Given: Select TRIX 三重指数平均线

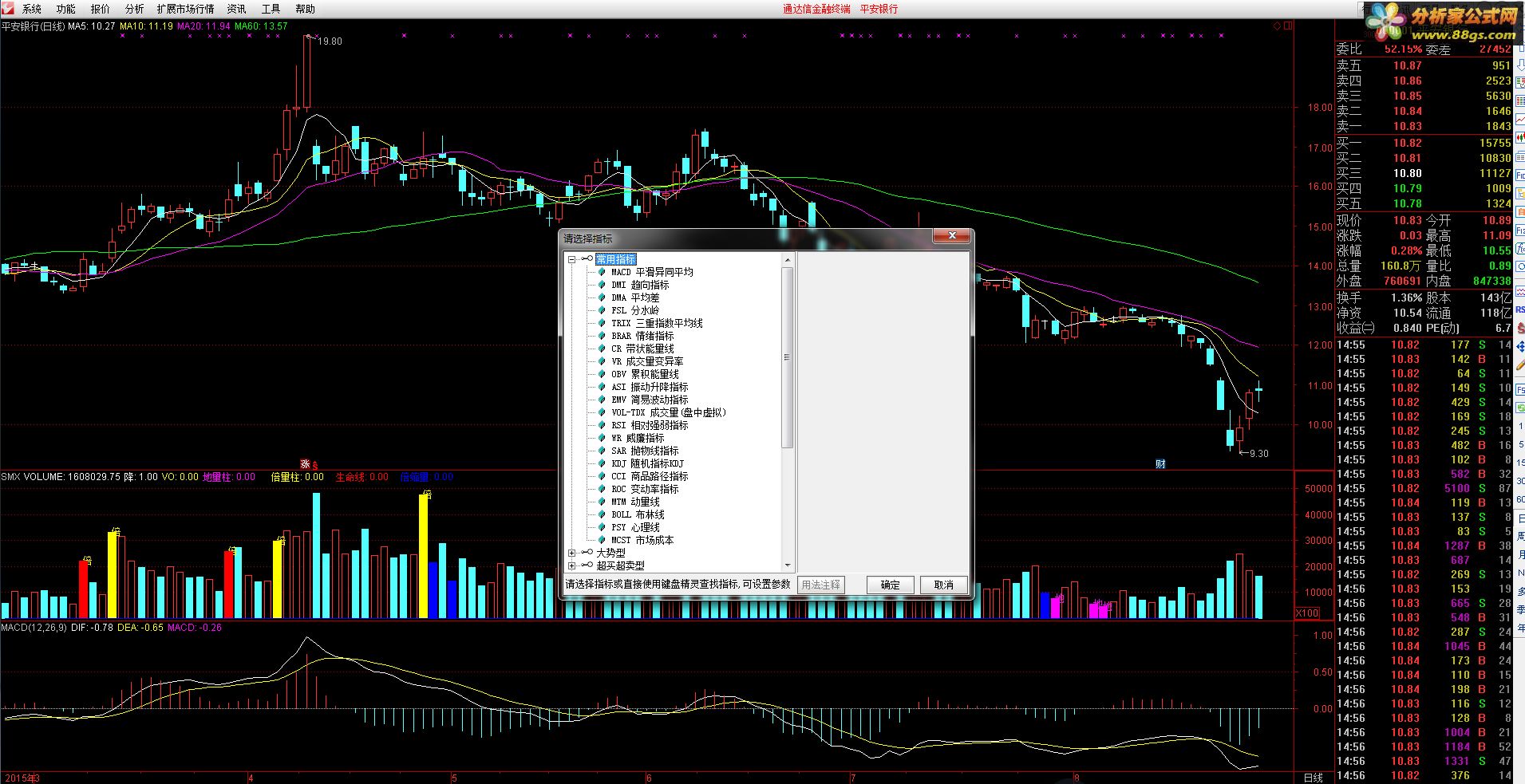Looking at the screenshot, I should coord(657,323).
